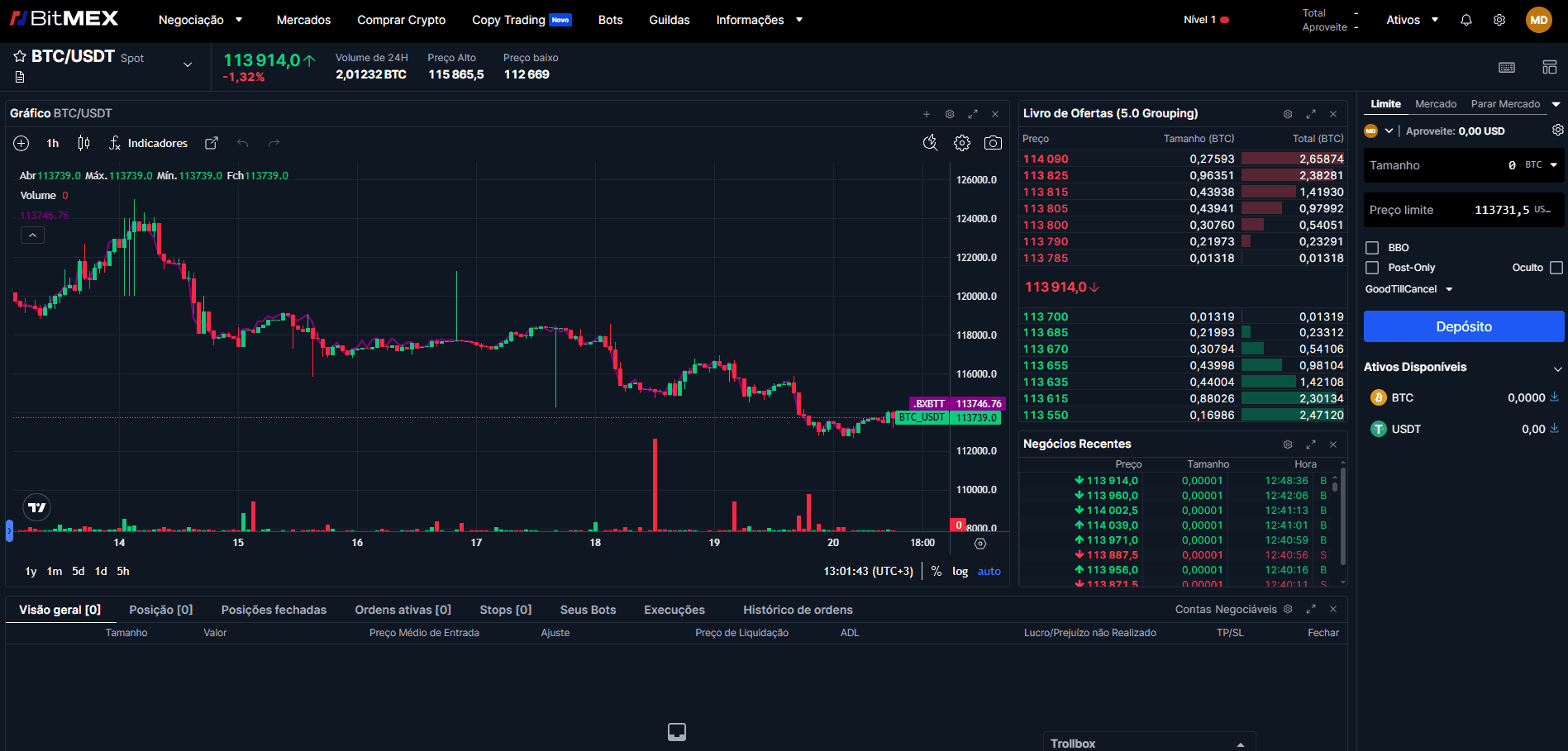Open candlestick chart type selector
1568x751 pixels.
pos(83,143)
